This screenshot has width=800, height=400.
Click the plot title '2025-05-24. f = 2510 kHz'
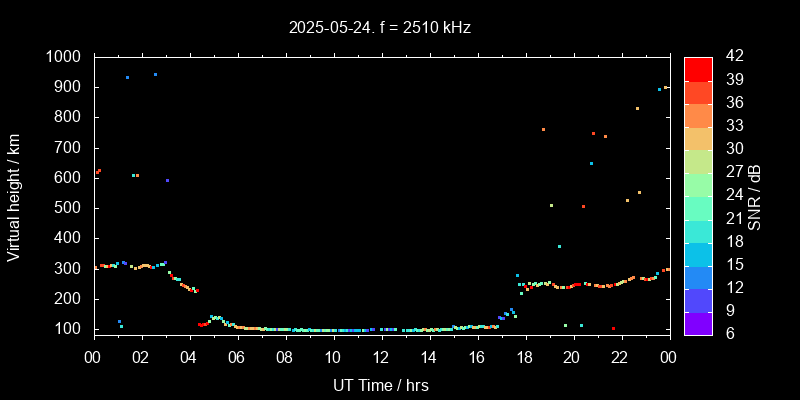(x=380, y=28)
